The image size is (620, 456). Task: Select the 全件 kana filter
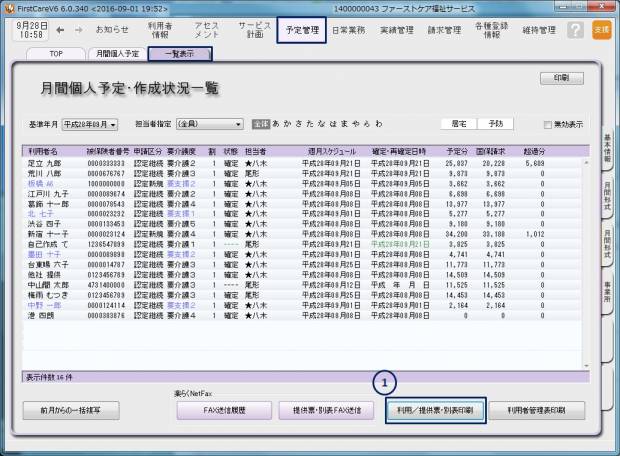tap(261, 124)
